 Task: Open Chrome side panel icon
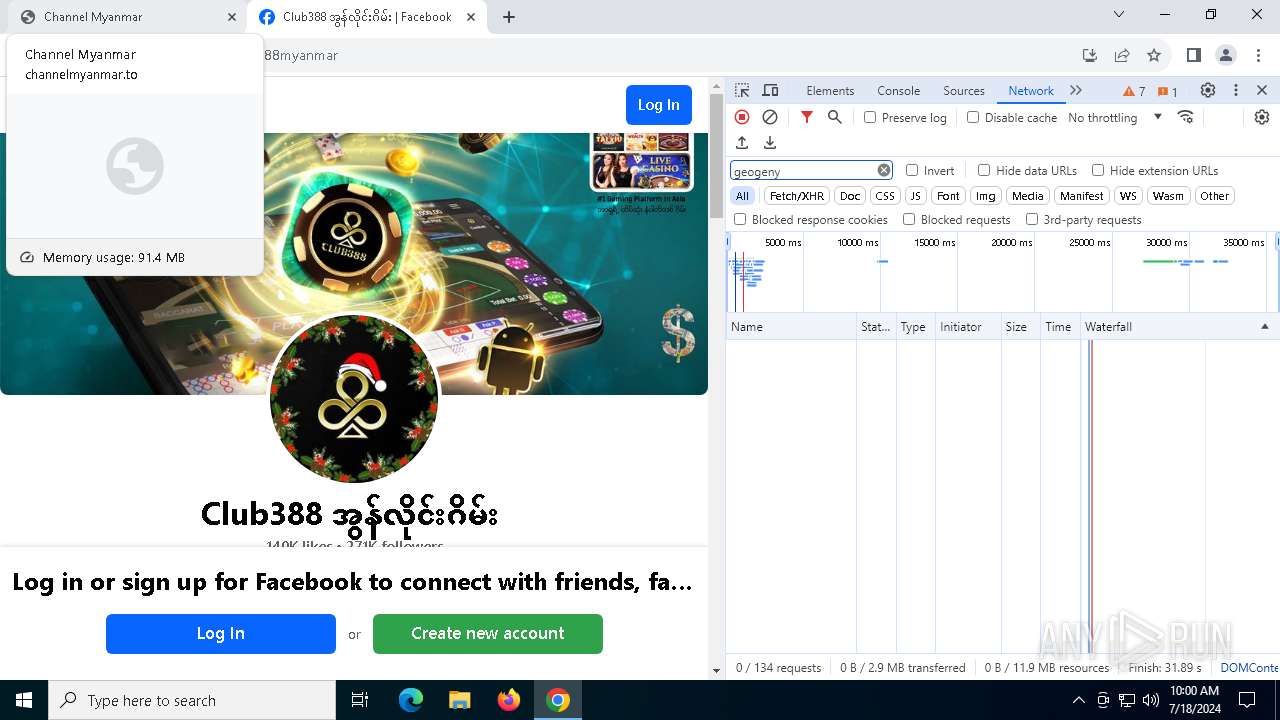(1193, 55)
